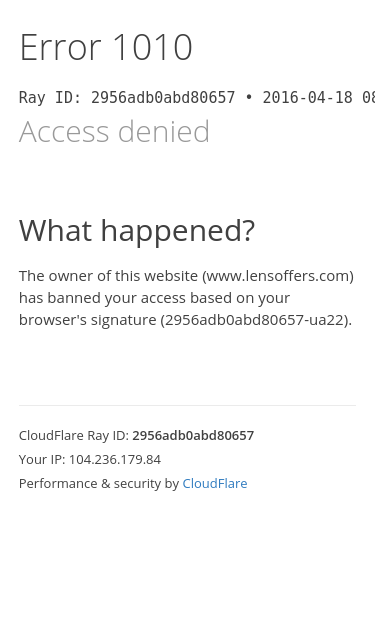Click the Access denied subheading
375x627 pixels.
(x=114, y=131)
